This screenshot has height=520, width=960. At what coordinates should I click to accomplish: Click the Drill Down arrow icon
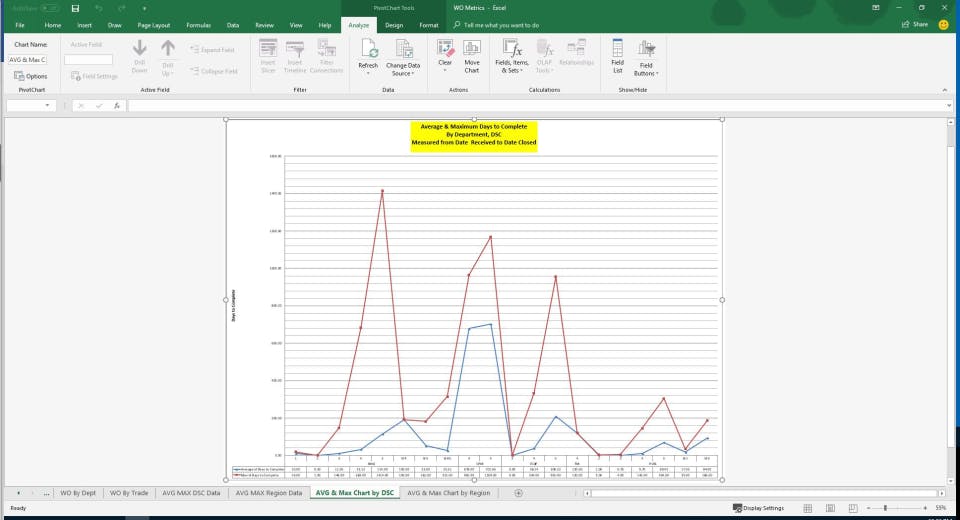click(140, 49)
